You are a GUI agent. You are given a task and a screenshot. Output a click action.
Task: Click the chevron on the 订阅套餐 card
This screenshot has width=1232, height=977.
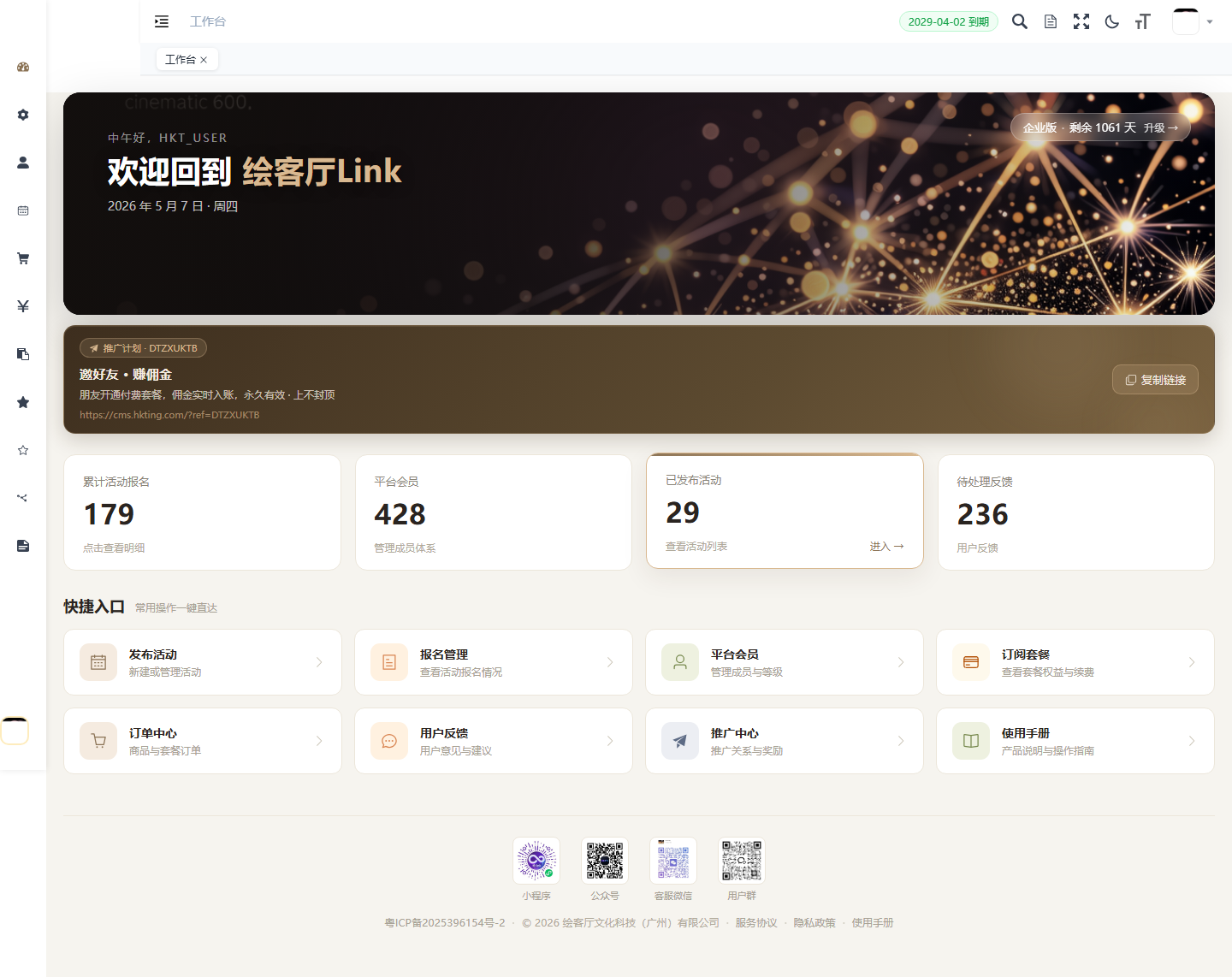click(x=1192, y=662)
